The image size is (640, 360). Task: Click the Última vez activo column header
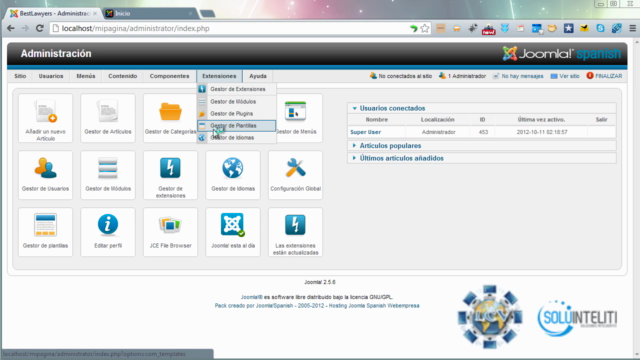[541, 120]
